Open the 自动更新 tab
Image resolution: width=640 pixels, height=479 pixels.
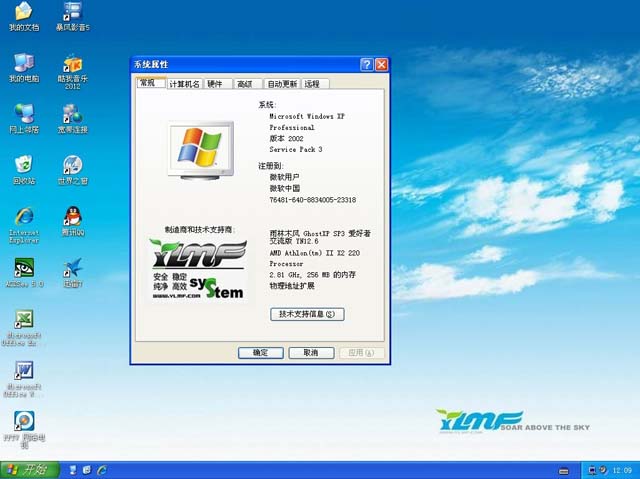click(x=281, y=85)
